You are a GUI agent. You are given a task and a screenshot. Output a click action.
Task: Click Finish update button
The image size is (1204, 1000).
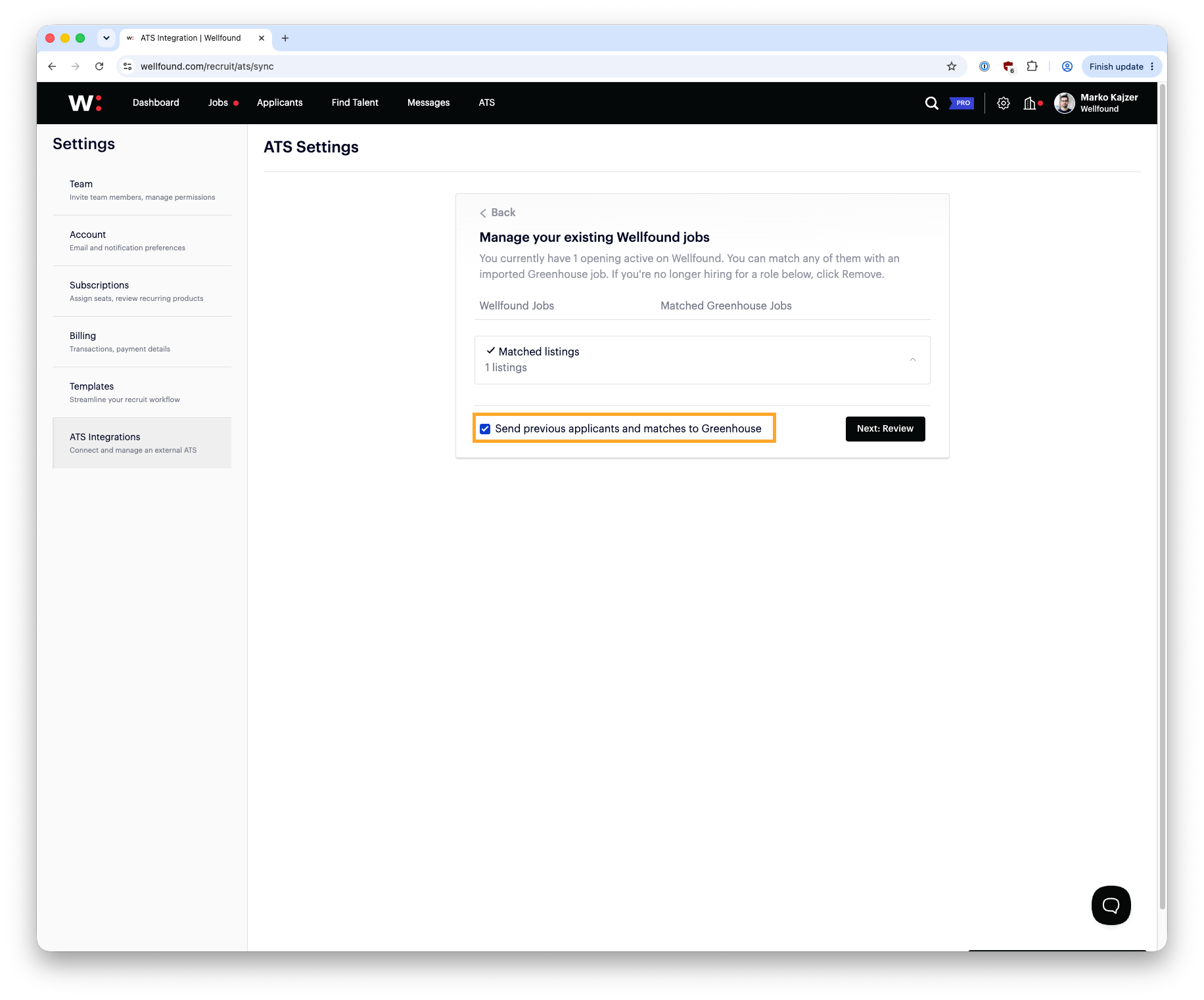click(1116, 66)
